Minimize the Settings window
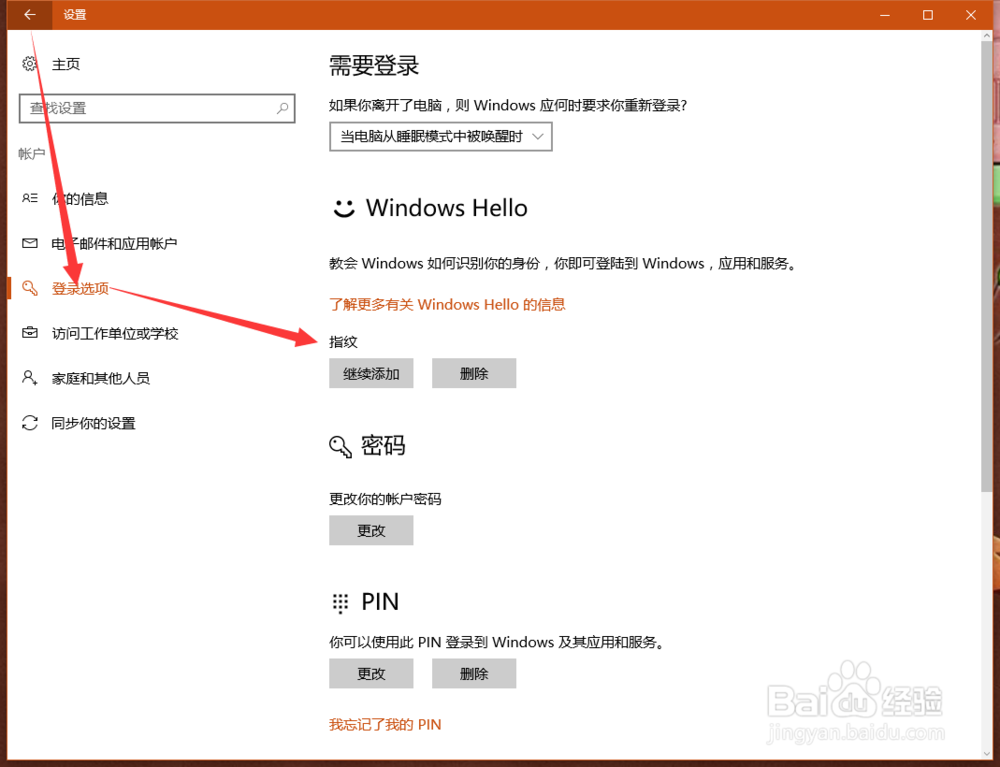 coord(885,15)
